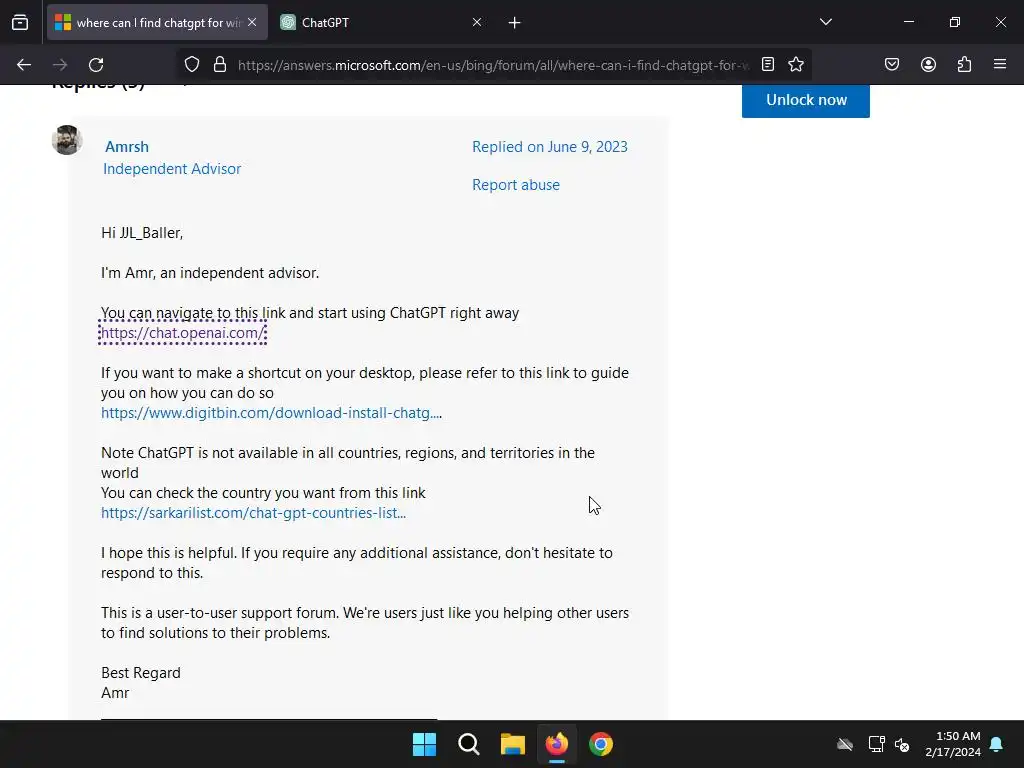Click the muted volume tray icon
The image size is (1024, 768).
point(902,744)
